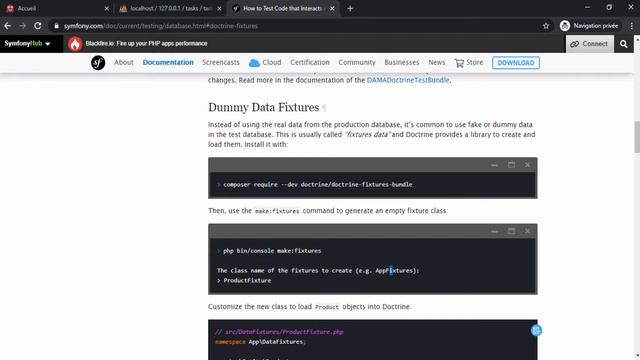The image size is (640, 360).
Task: Expand the SymfonyHub dropdown
Action: [x=27, y=44]
